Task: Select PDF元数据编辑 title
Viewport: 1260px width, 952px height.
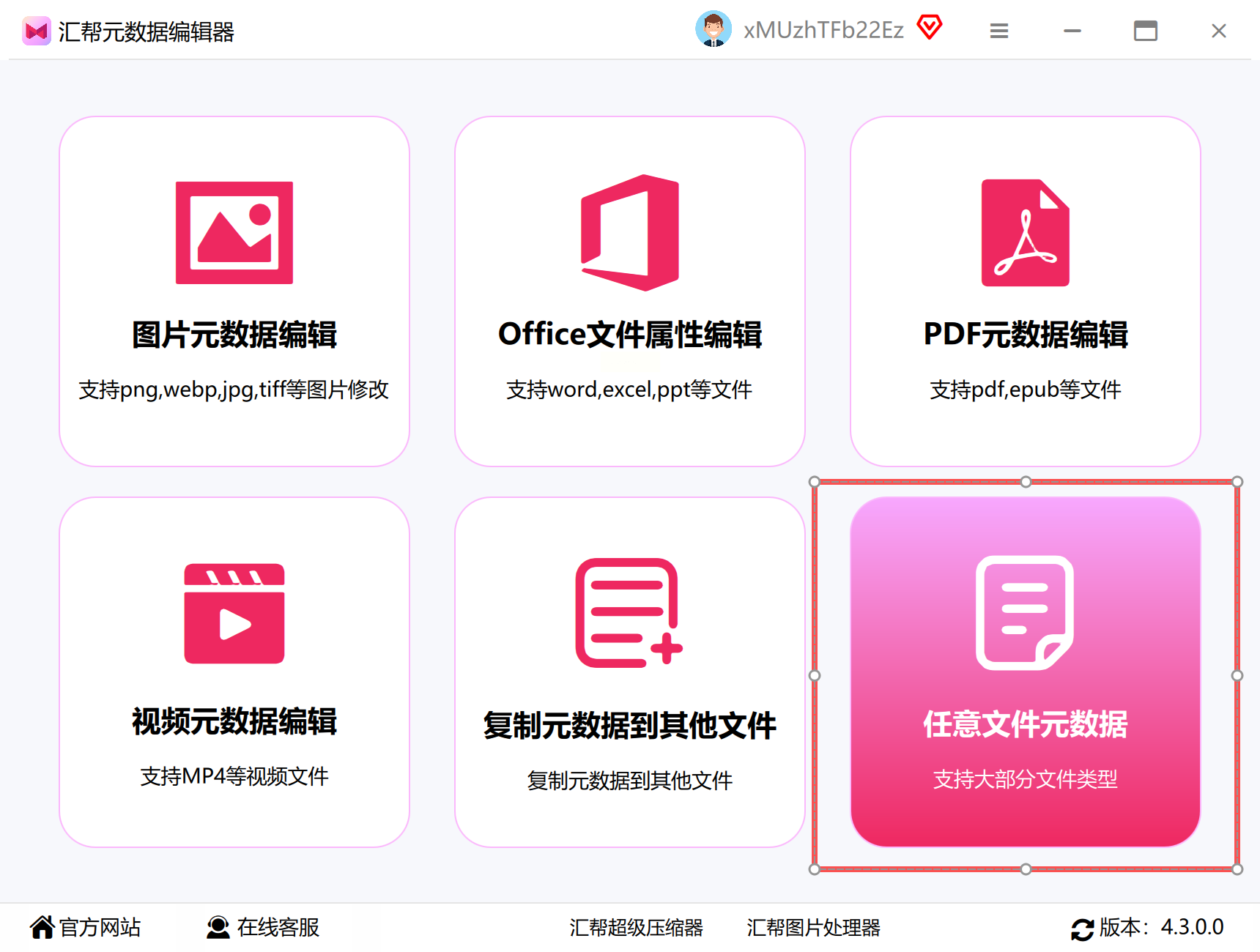Action: (x=1026, y=335)
